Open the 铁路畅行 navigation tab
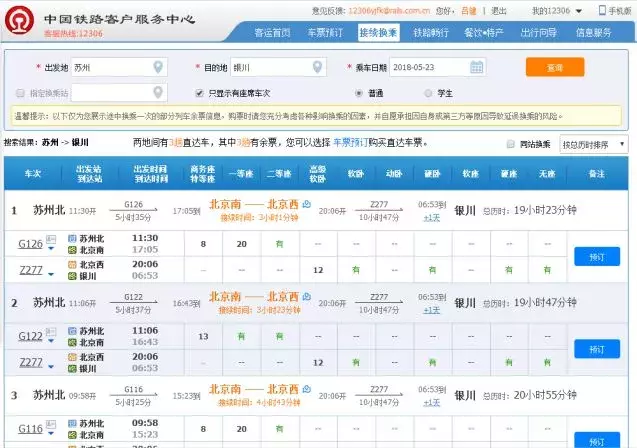The image size is (637, 448). (x=431, y=32)
